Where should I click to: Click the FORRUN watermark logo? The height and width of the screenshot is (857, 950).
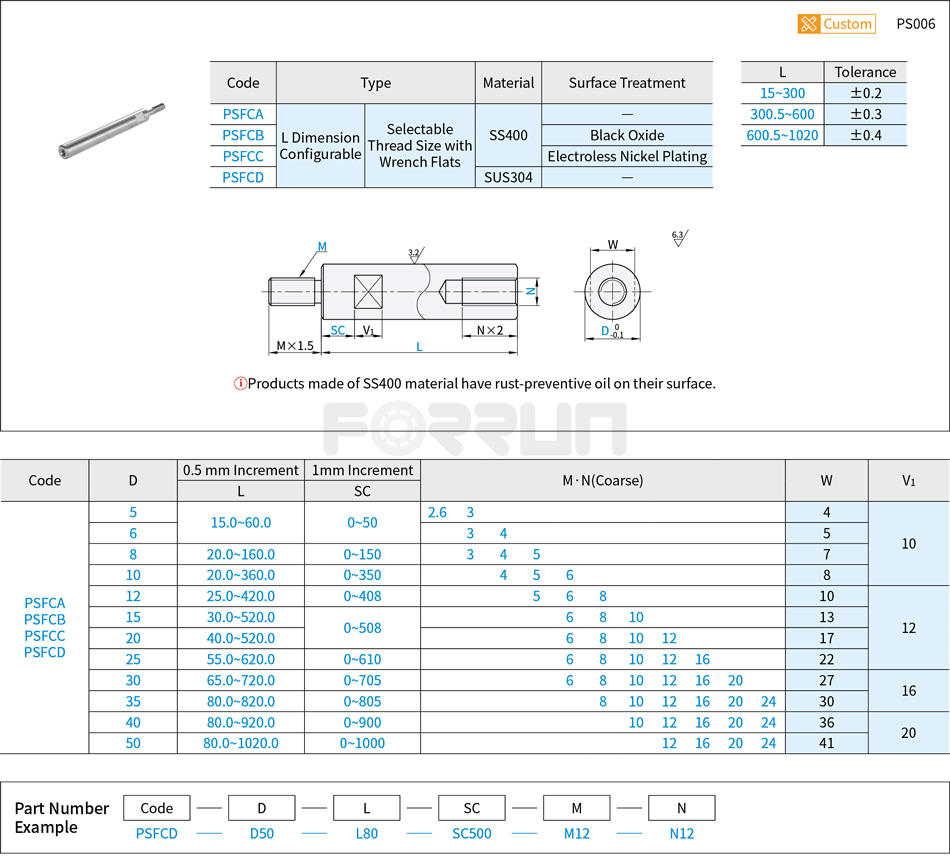point(475,425)
